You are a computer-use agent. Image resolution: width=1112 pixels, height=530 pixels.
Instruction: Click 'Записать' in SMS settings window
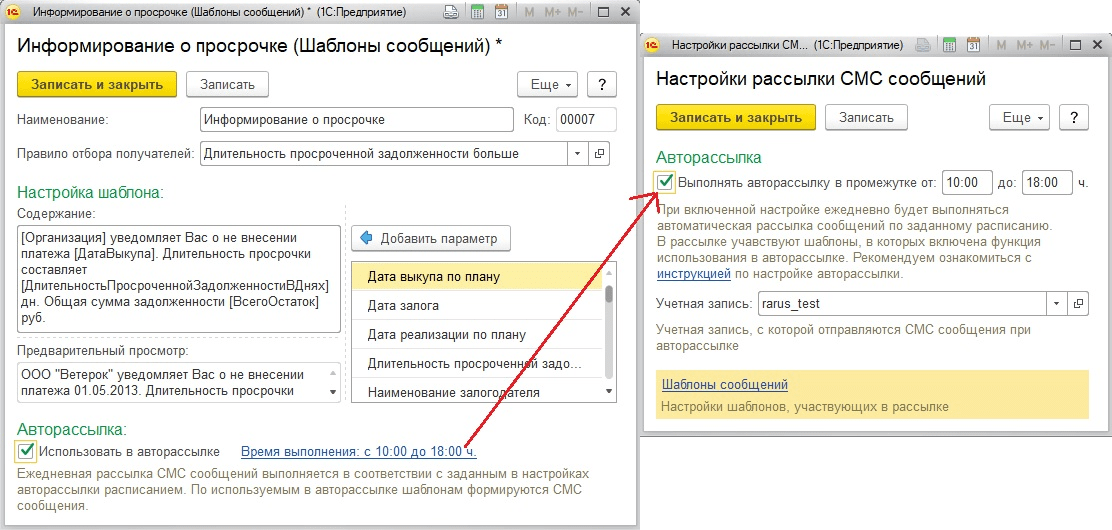tap(867, 118)
